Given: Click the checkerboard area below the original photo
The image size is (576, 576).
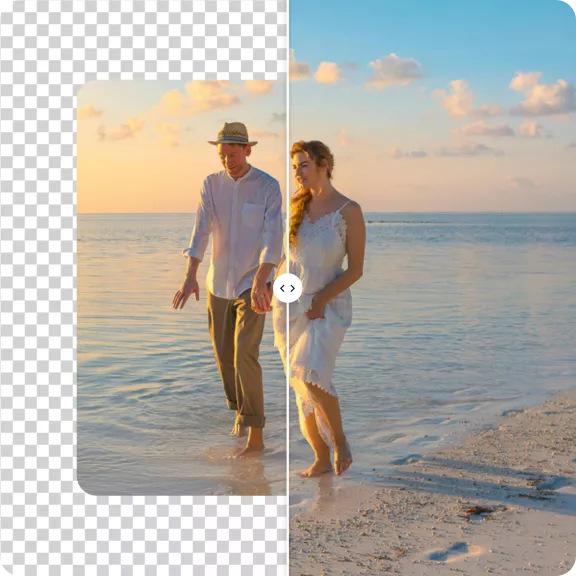Looking at the screenshot, I should [x=143, y=536].
